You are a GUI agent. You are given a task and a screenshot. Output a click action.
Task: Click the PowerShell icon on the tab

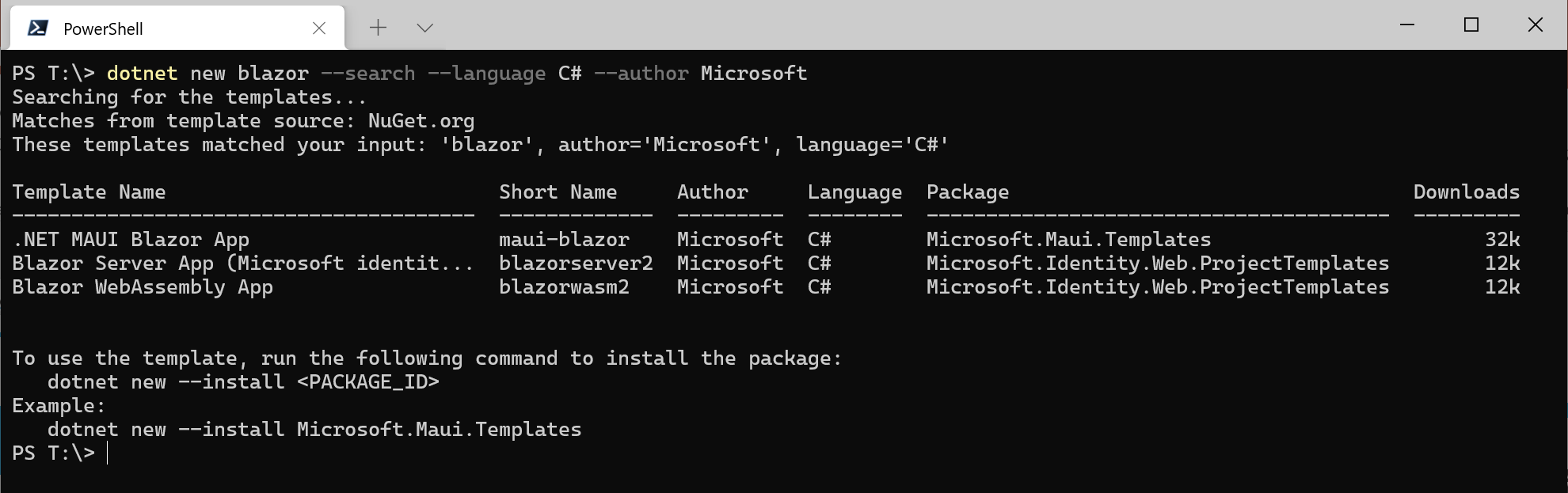click(37, 28)
